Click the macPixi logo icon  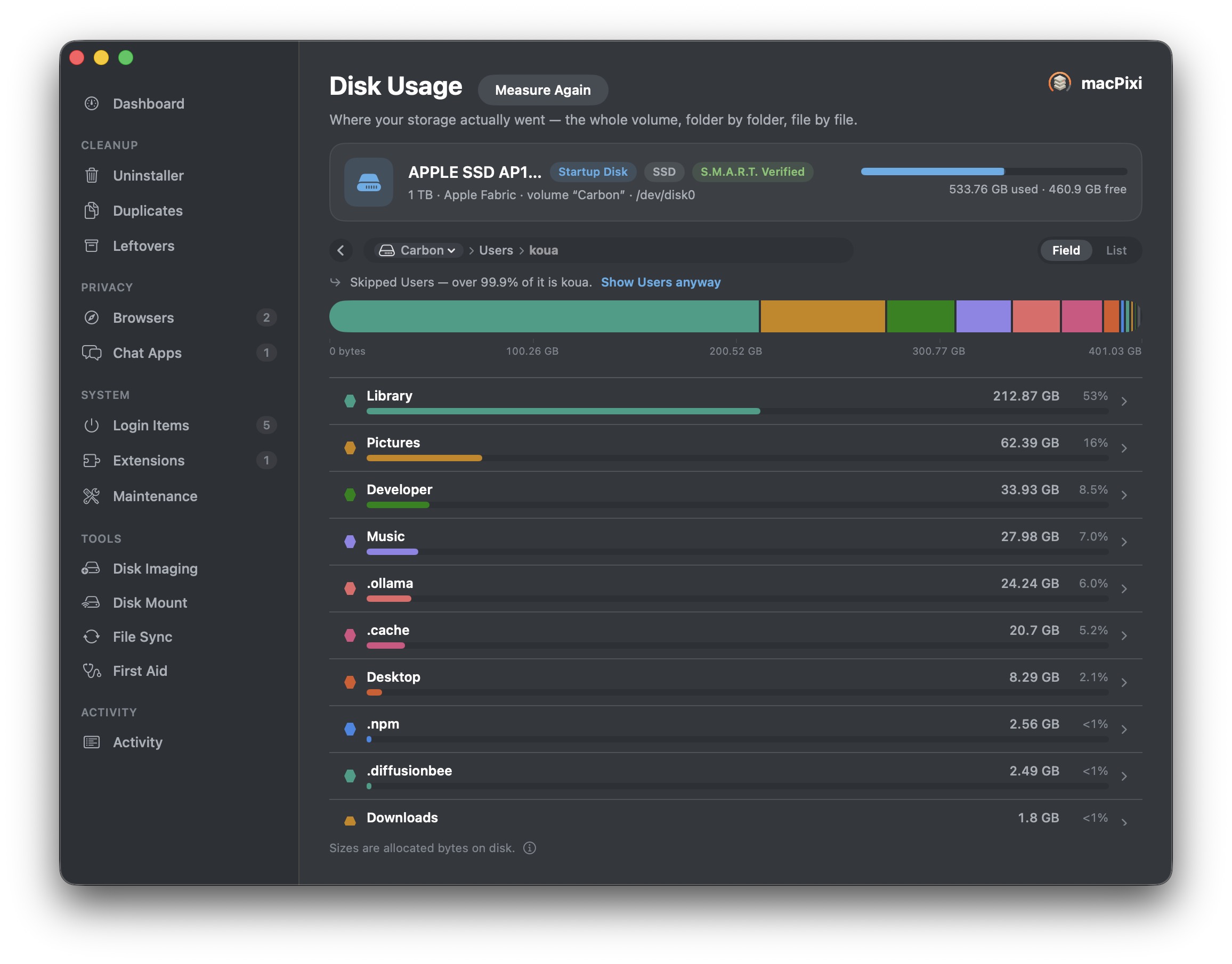point(1060,83)
